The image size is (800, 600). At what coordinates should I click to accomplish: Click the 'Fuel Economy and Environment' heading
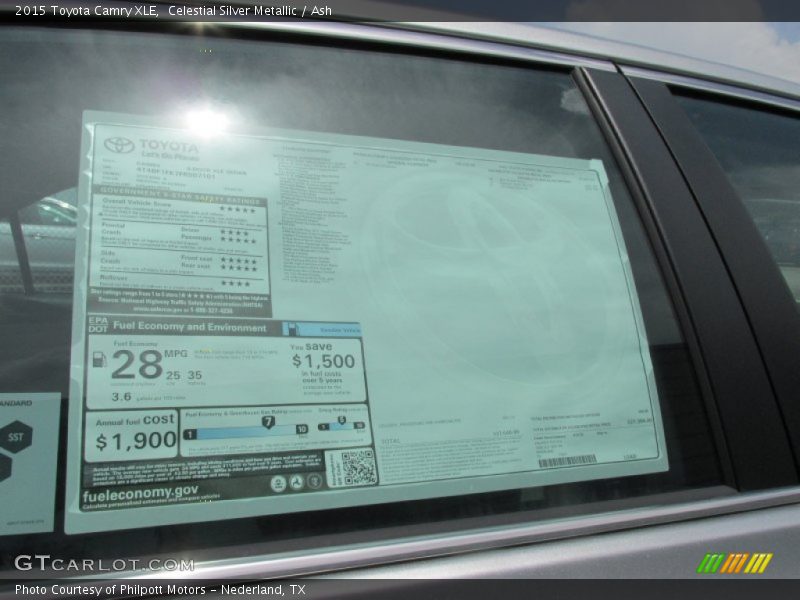190,327
